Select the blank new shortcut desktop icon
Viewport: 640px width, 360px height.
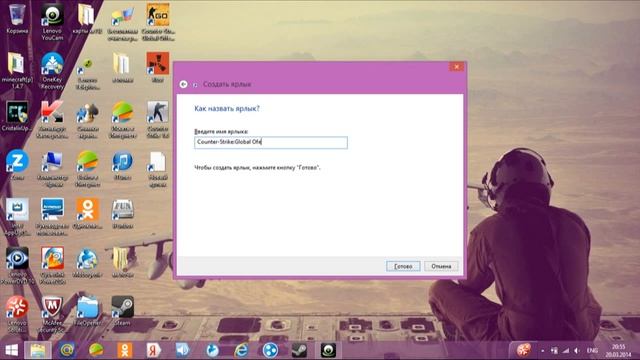pyautogui.click(x=158, y=168)
